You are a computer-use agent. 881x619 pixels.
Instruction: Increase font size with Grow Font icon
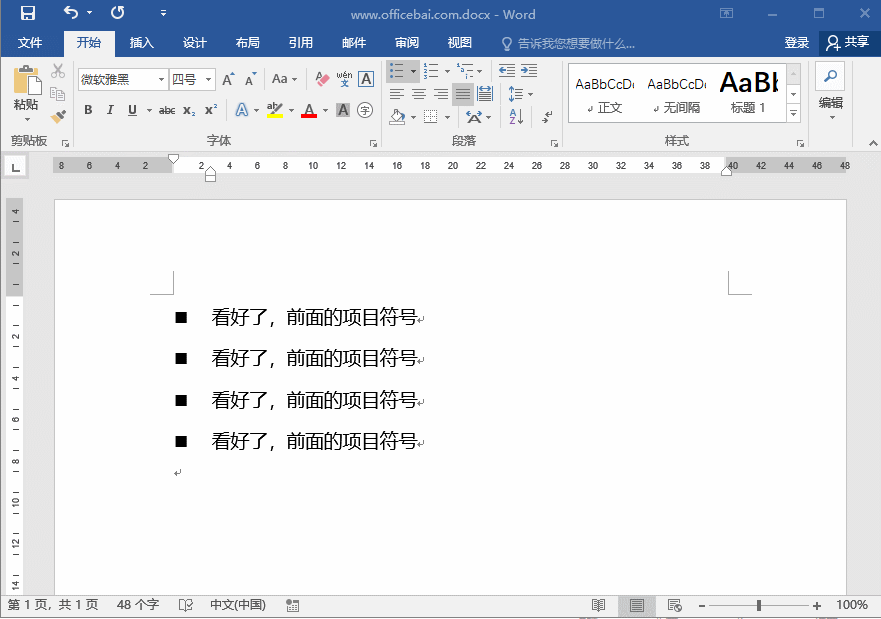(x=228, y=80)
